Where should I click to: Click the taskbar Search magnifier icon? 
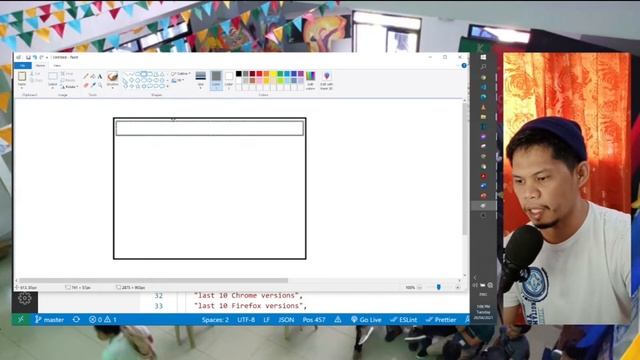483,67
